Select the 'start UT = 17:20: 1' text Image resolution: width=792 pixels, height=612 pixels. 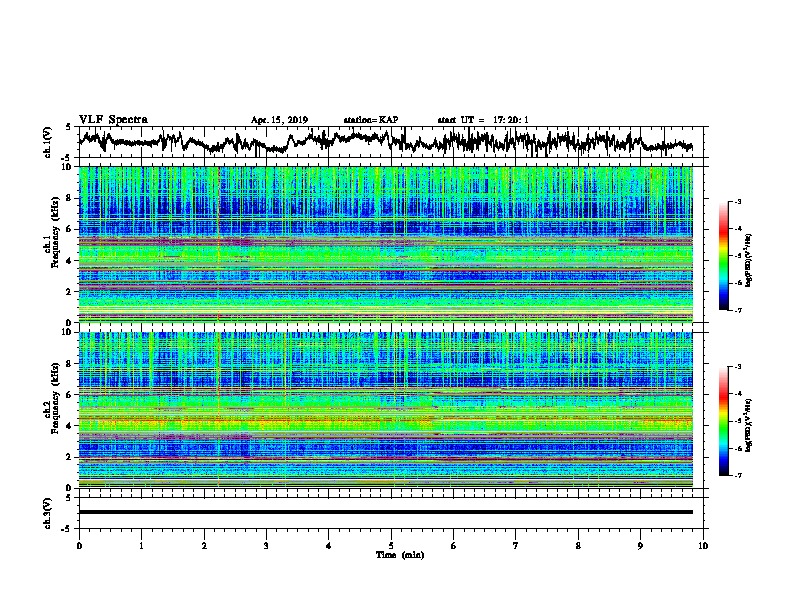483,120
